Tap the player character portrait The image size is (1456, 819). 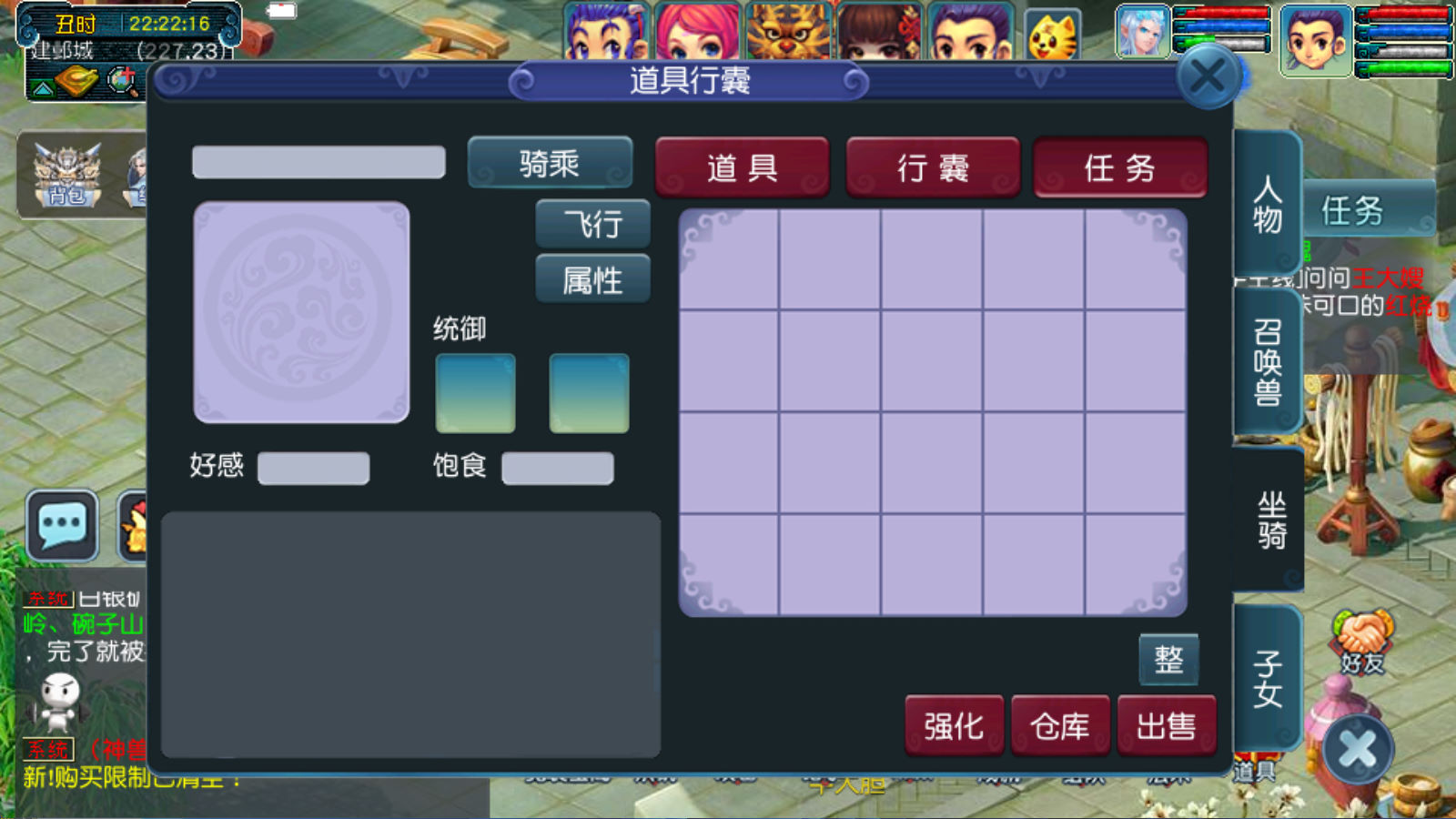[x=1315, y=40]
